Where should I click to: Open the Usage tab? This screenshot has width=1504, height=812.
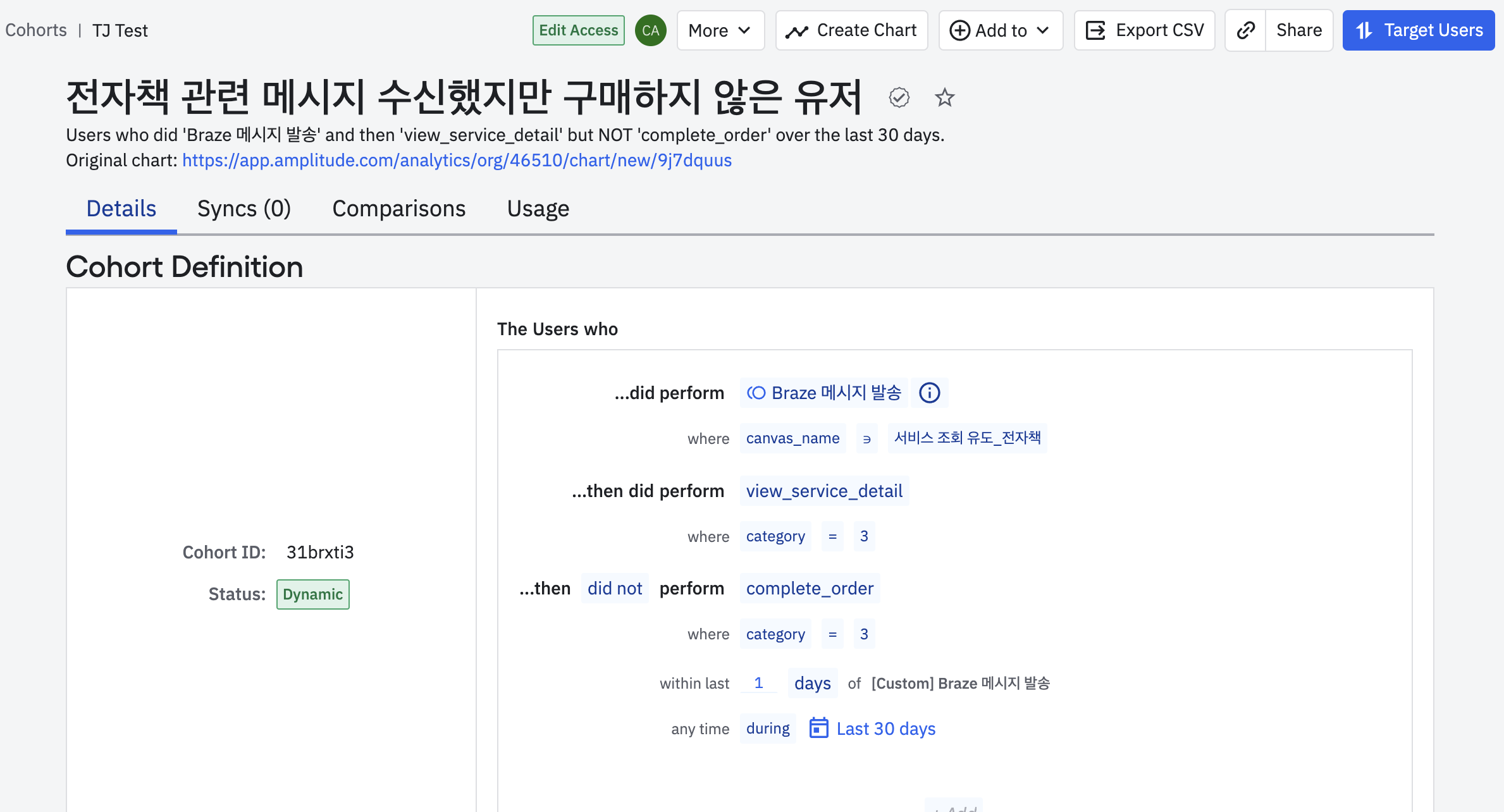538,209
